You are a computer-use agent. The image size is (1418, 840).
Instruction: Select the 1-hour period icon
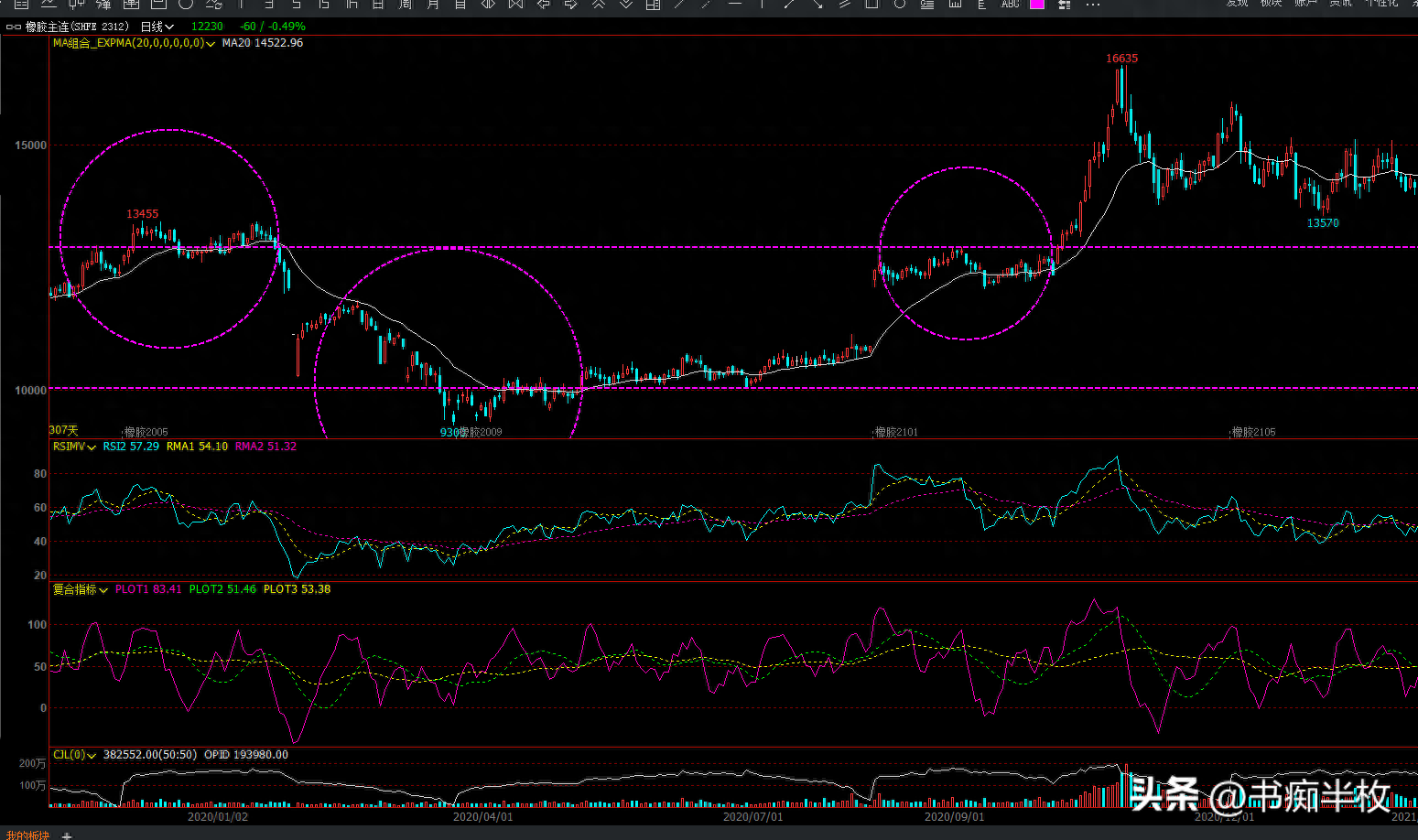[352, 4]
